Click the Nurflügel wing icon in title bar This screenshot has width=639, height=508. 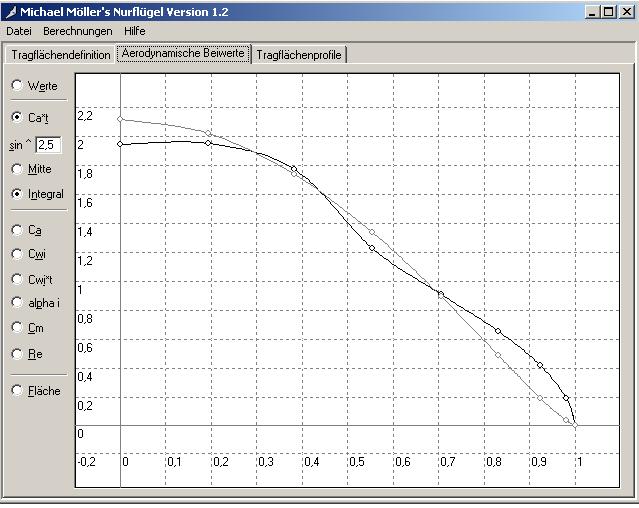[x=11, y=12]
